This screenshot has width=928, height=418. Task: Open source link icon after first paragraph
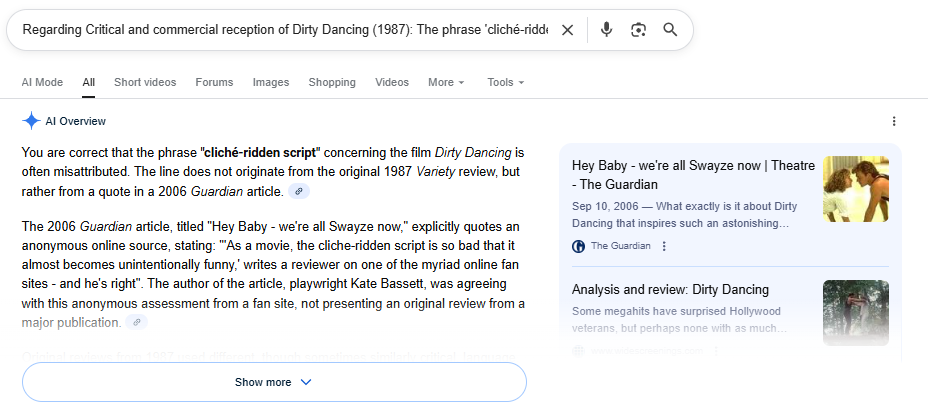299,191
